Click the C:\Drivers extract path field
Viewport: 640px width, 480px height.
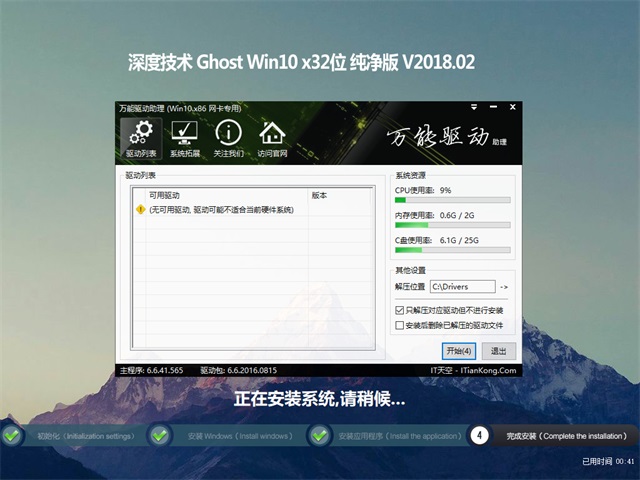click(x=462, y=287)
